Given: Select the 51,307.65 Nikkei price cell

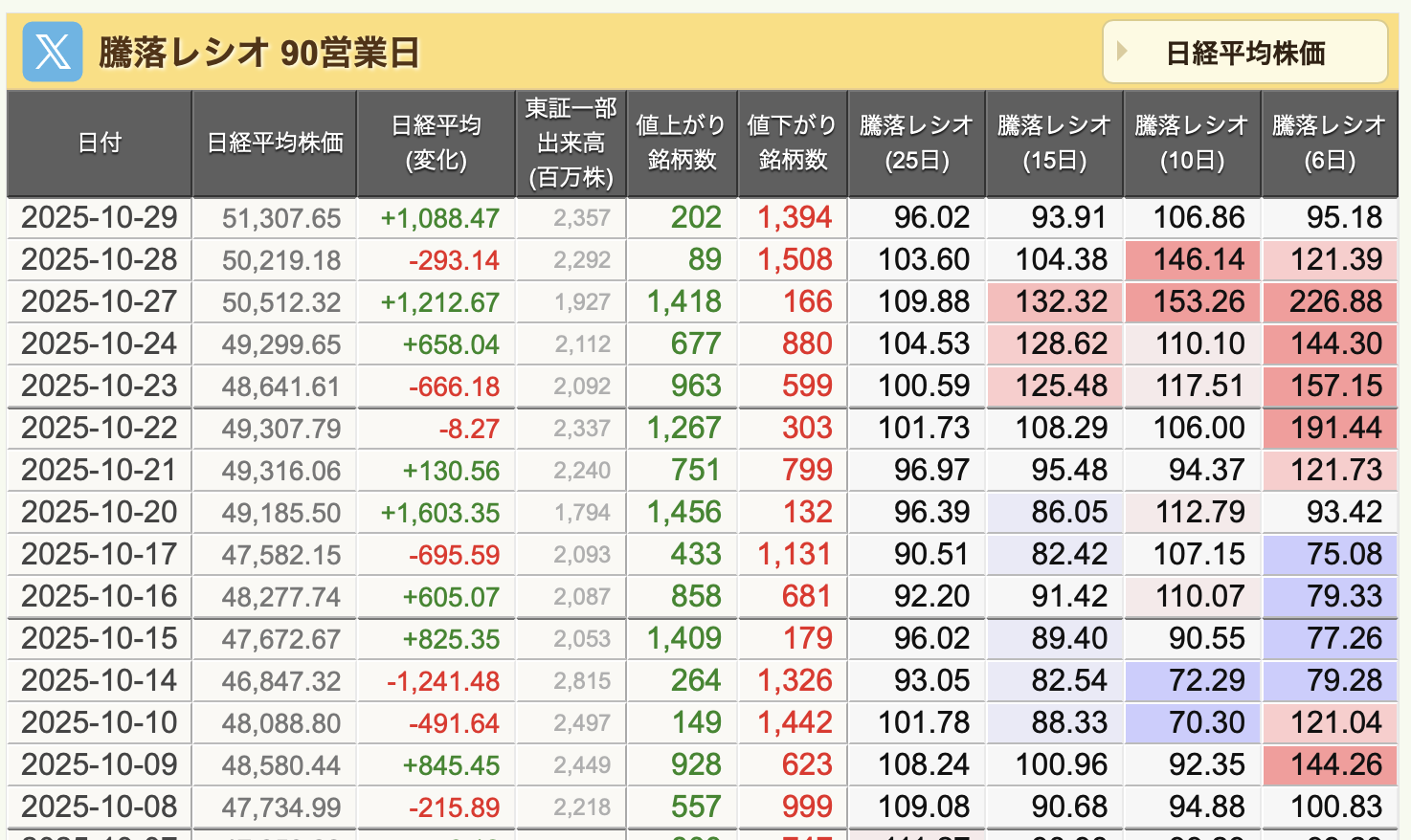Looking at the screenshot, I should click(x=281, y=219).
